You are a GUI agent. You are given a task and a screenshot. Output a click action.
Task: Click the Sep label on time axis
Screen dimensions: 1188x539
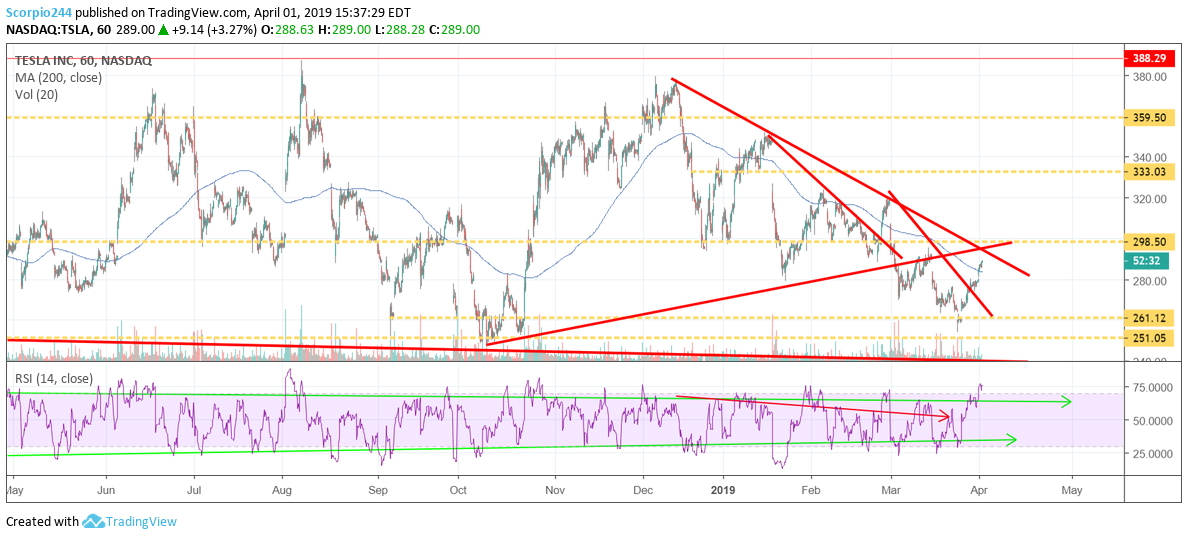click(380, 490)
